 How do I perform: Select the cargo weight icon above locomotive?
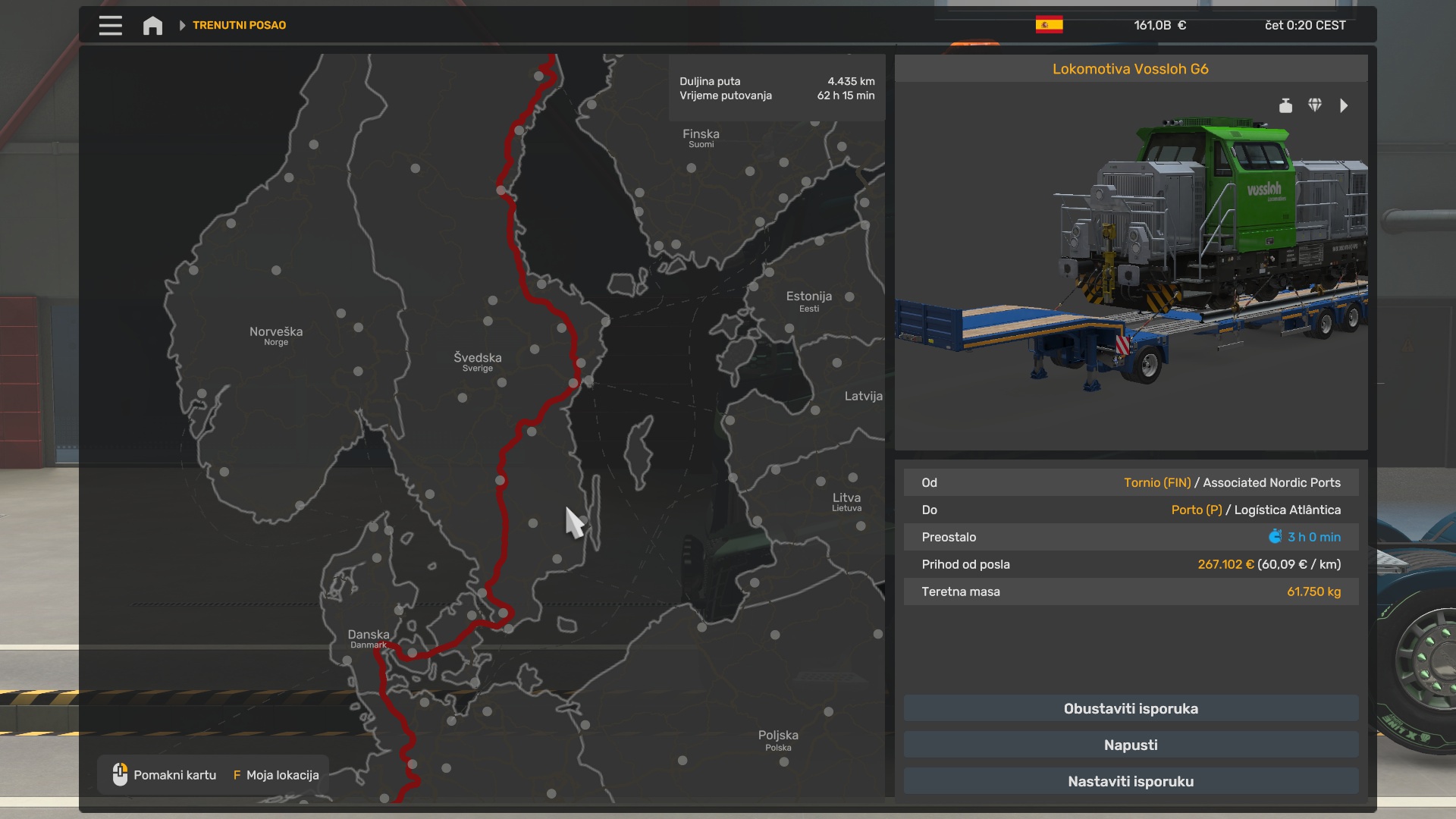(1285, 105)
